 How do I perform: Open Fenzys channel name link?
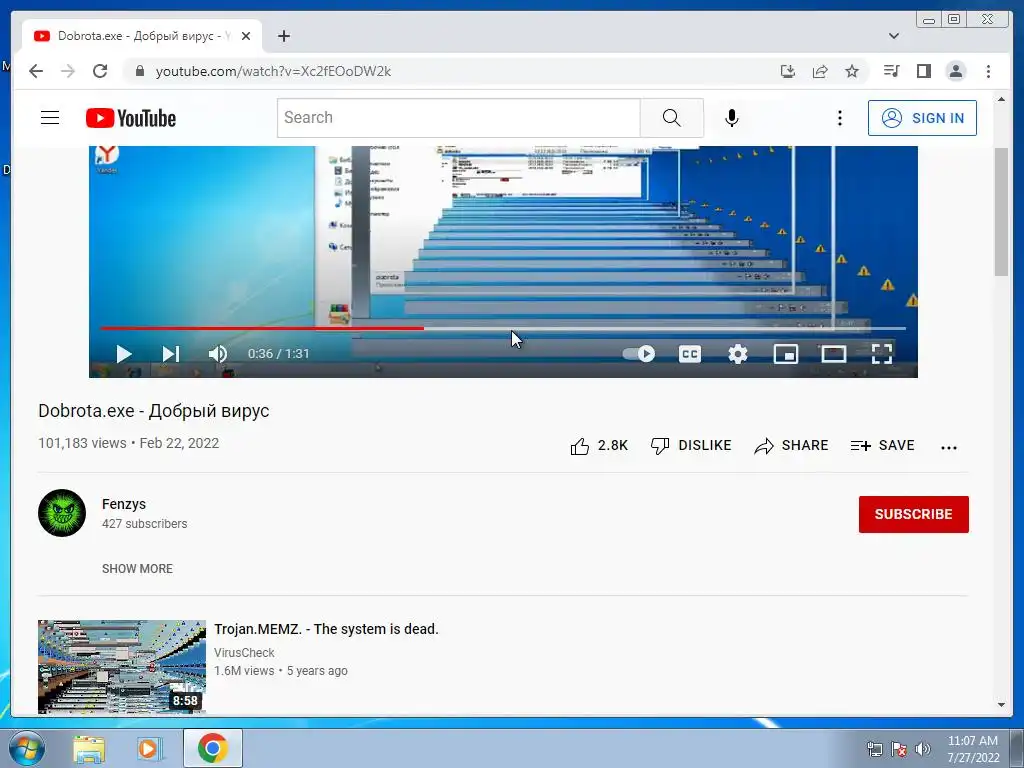(x=123, y=504)
